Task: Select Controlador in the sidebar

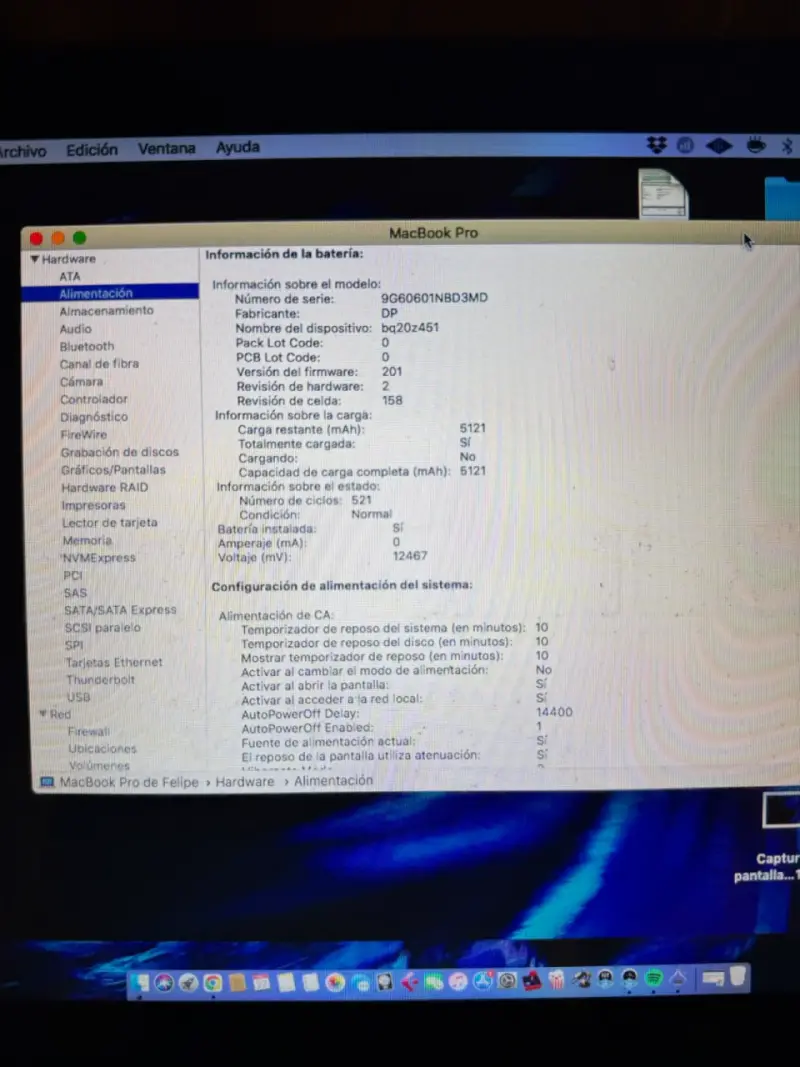Action: tap(94, 399)
